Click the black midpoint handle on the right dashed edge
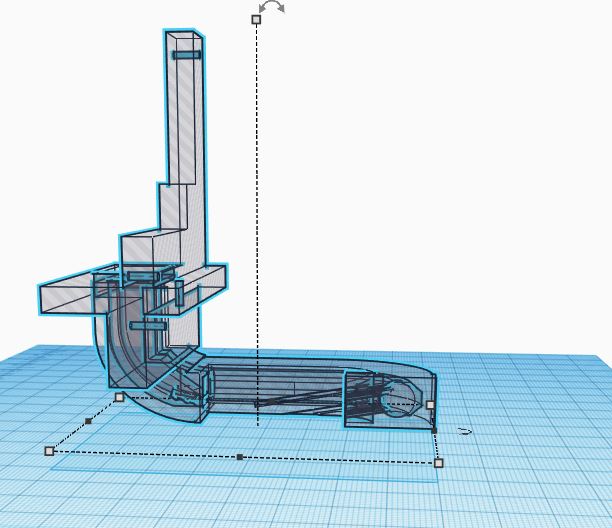This screenshot has height=528, width=612. coord(435,430)
